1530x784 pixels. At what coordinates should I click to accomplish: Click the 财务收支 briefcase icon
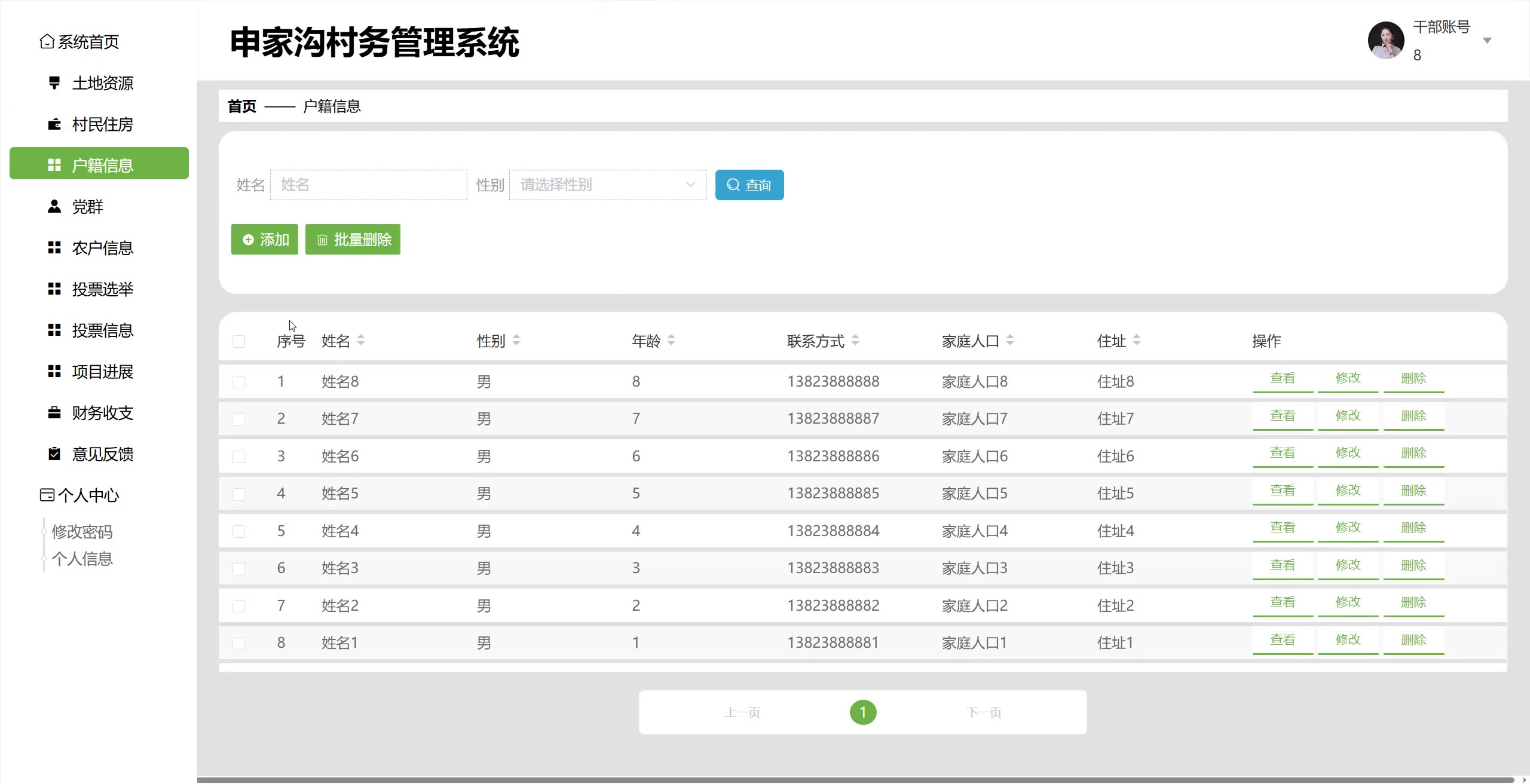click(x=54, y=413)
